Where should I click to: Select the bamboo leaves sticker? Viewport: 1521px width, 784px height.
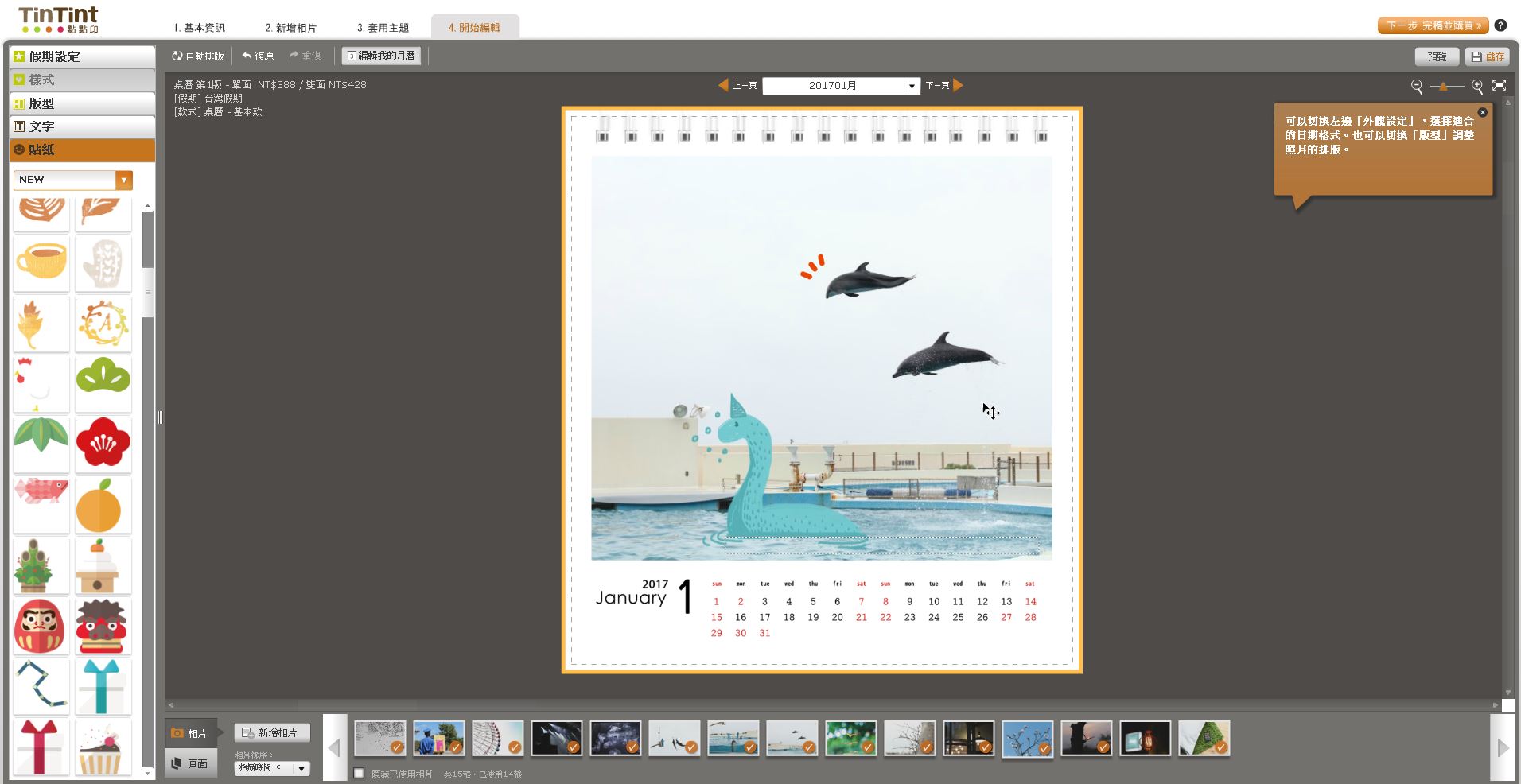(x=41, y=444)
